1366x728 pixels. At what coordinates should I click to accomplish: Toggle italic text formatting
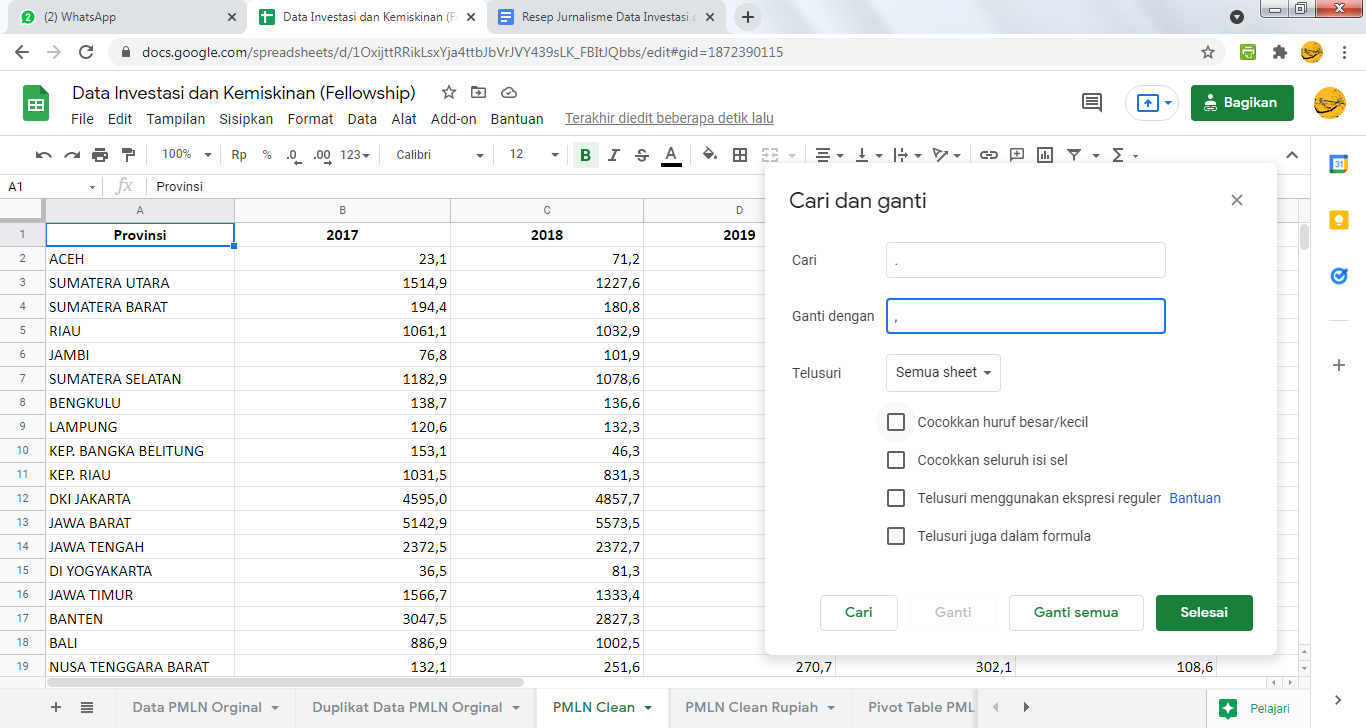[614, 155]
